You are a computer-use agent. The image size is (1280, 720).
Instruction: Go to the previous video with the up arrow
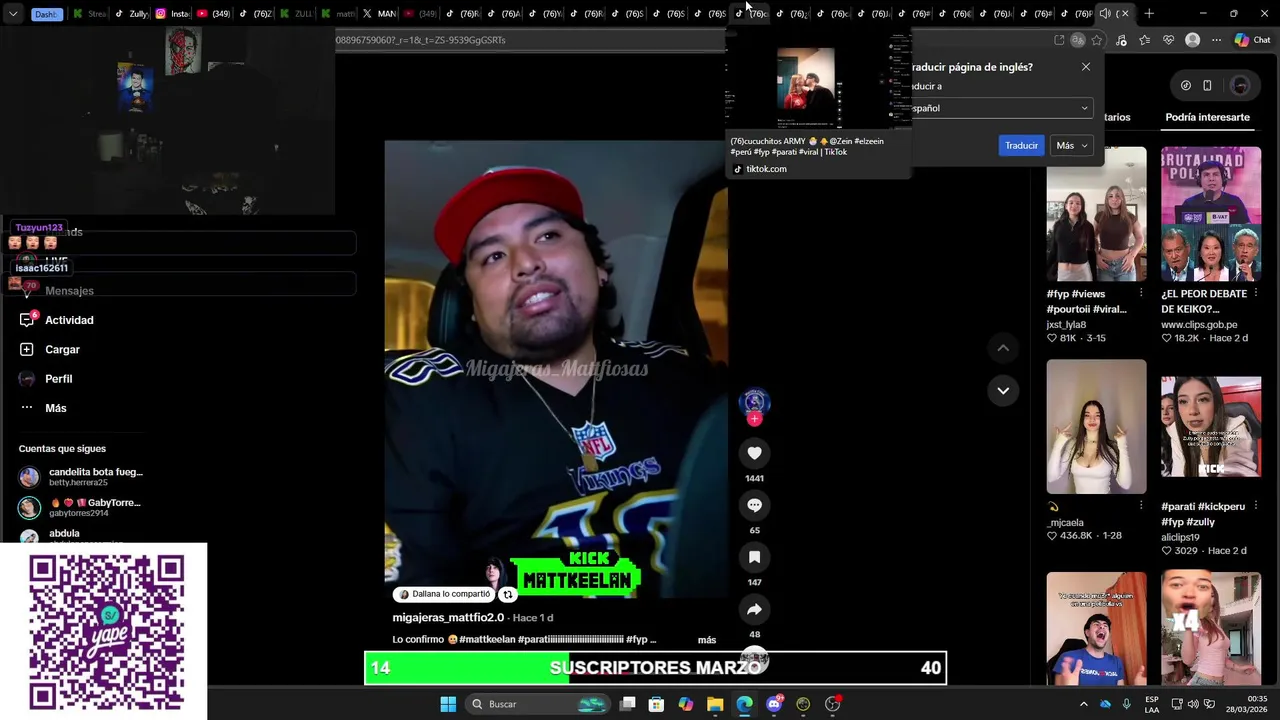tap(1003, 348)
